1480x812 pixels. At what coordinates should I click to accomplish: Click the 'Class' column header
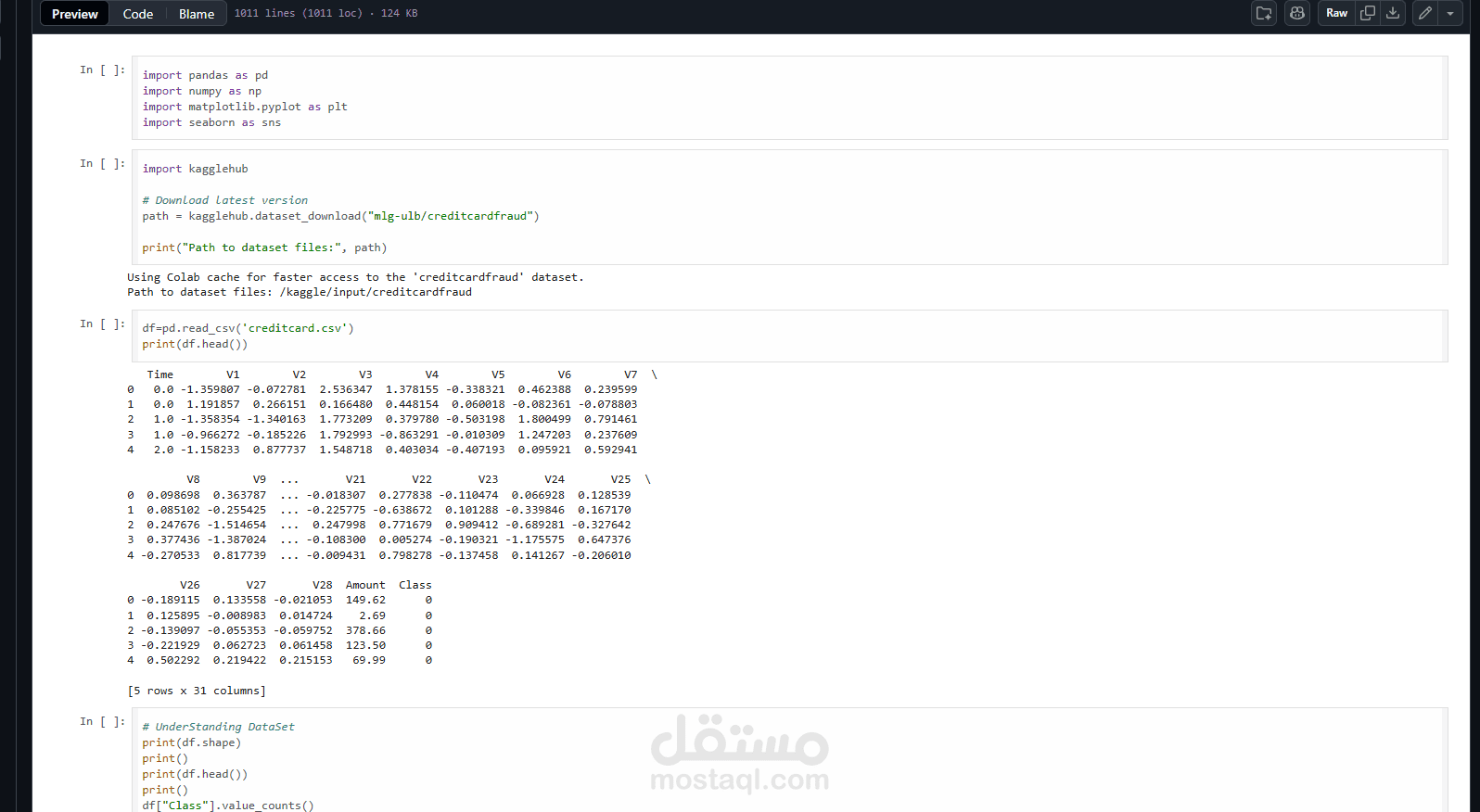pos(415,585)
